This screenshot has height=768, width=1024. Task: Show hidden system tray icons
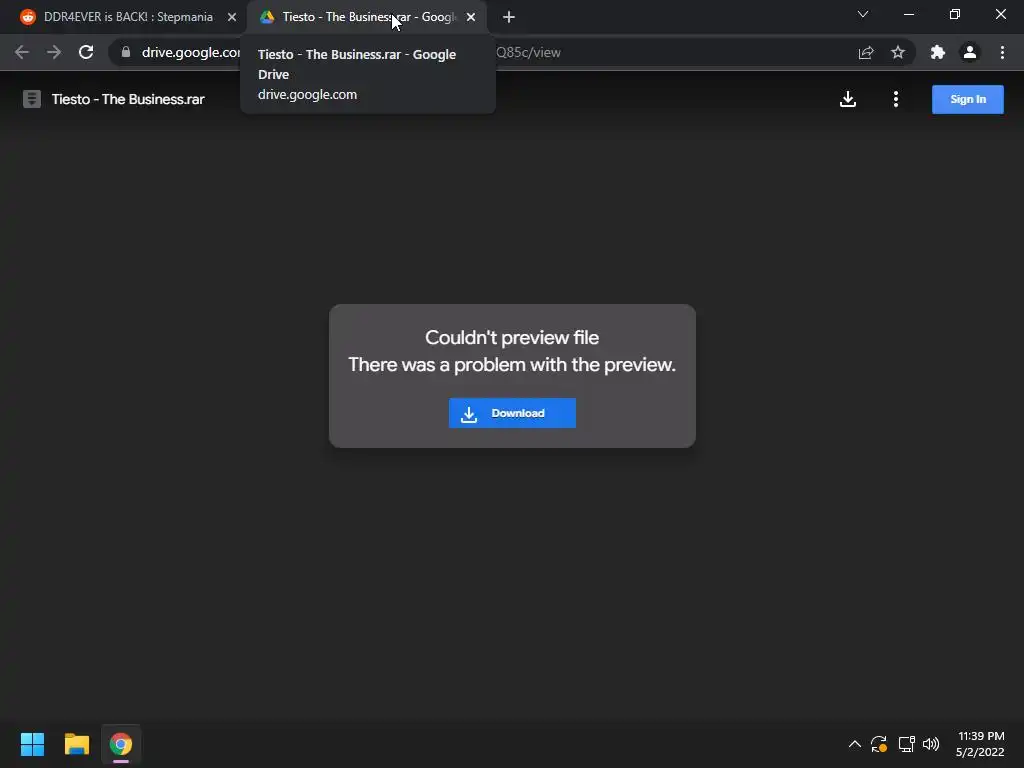(854, 744)
